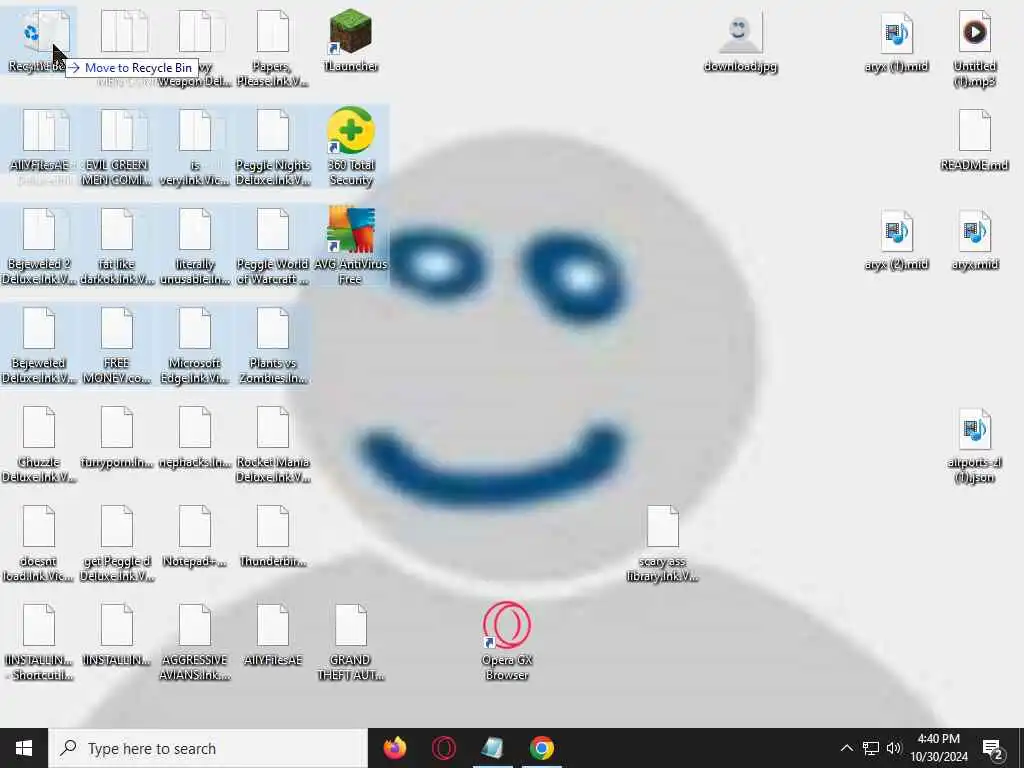Select the FREE MONEY.co... file icon
The height and width of the screenshot is (768, 1024).
pyautogui.click(x=117, y=345)
